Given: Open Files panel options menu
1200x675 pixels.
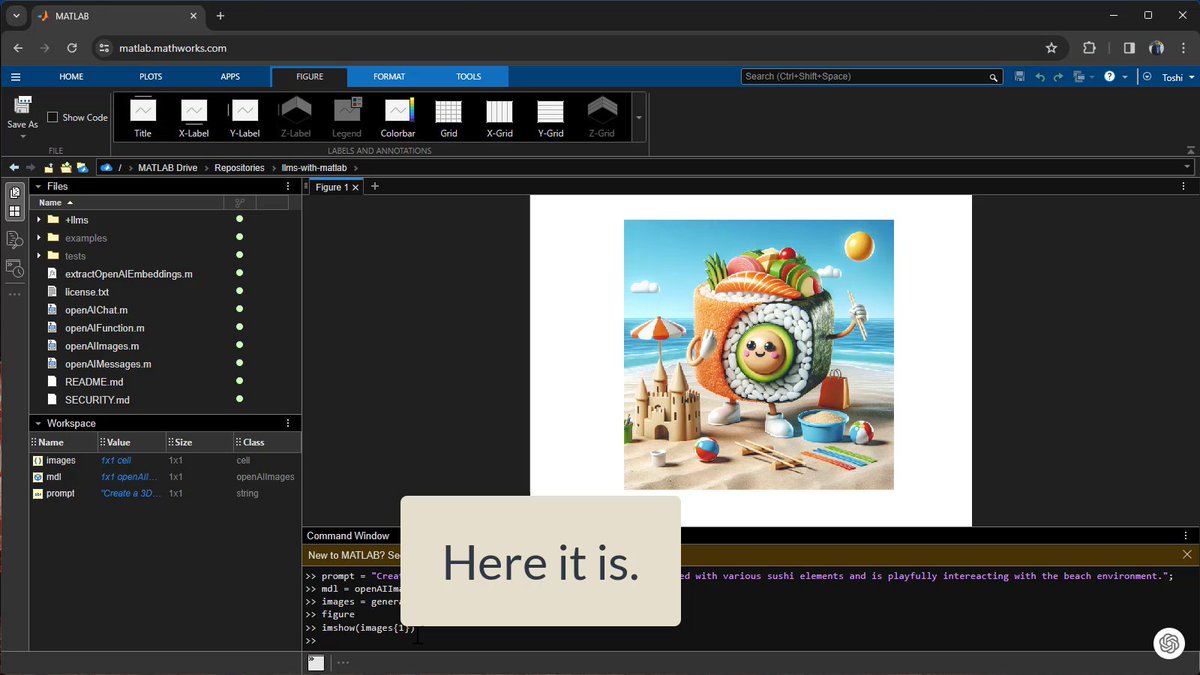Looking at the screenshot, I should click(288, 186).
